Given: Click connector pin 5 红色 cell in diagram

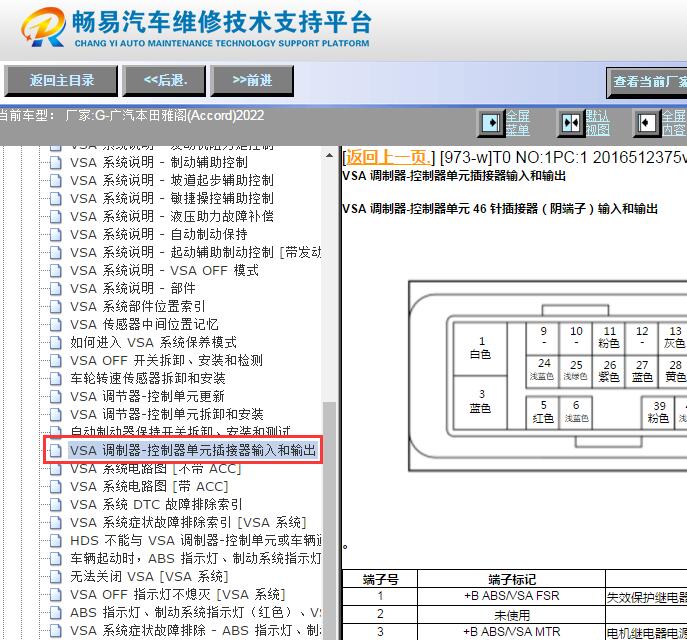Looking at the screenshot, I should 543,412.
